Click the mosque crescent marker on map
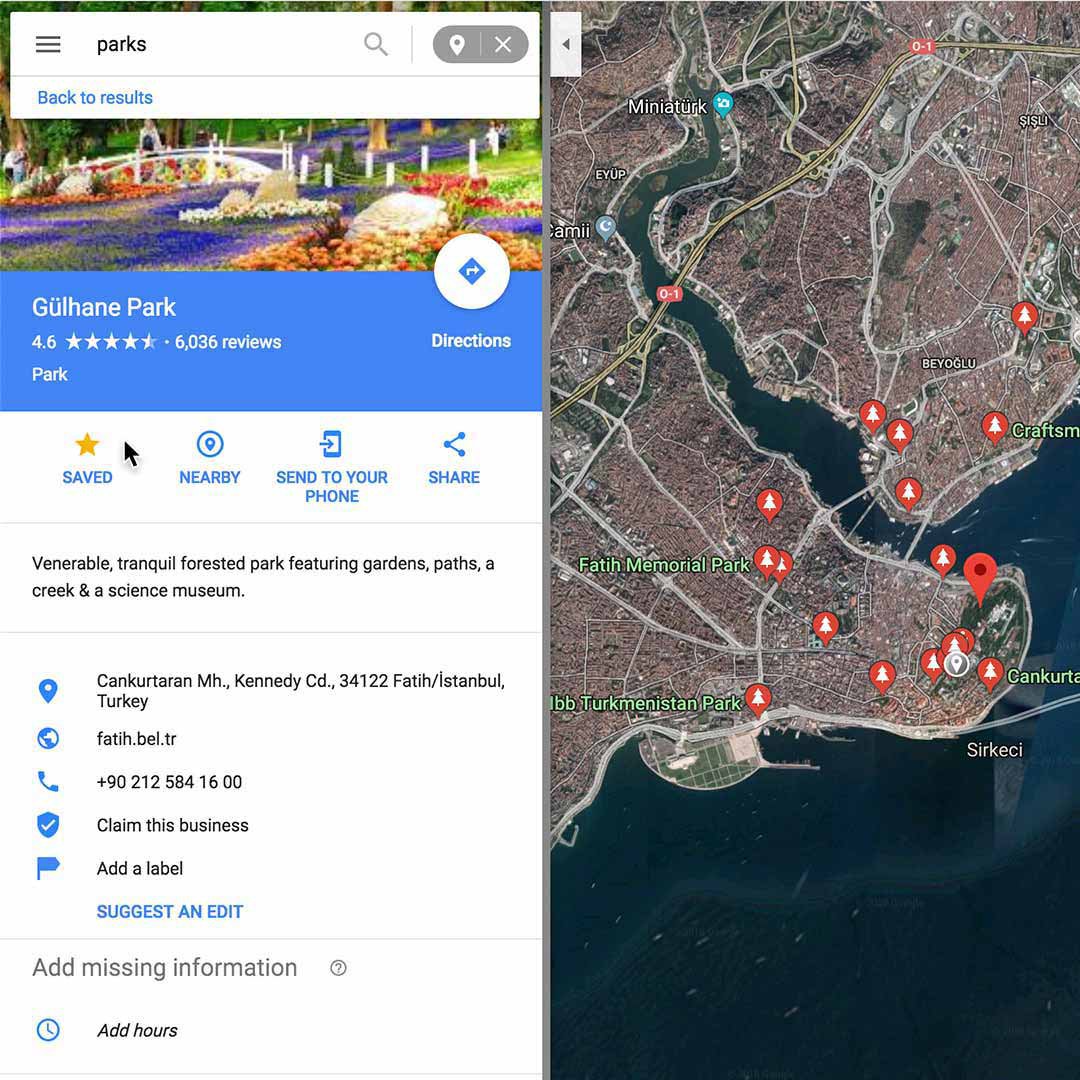 click(605, 227)
